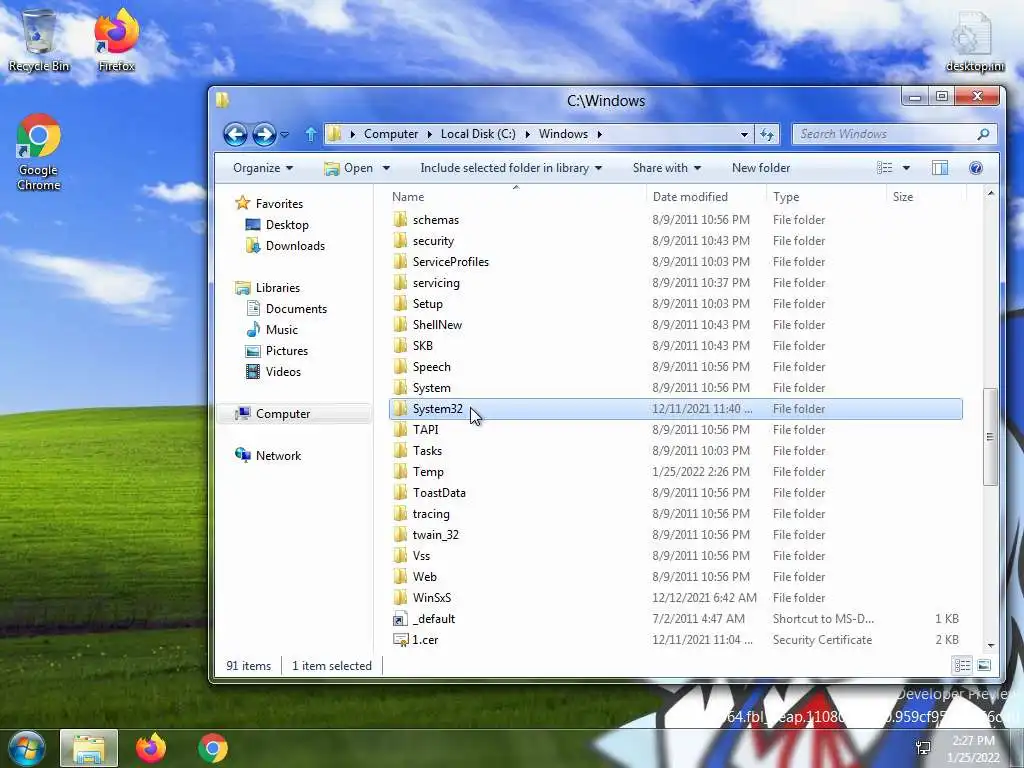This screenshot has height=768, width=1024.
Task: Open the view options dropdown arrow
Action: (906, 168)
